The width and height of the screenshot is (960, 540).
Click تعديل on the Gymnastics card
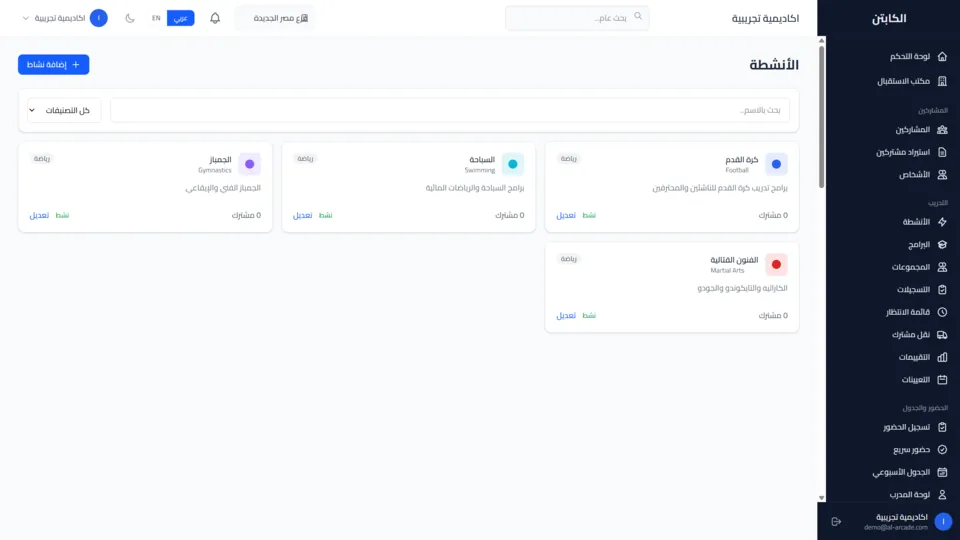pos(39,215)
